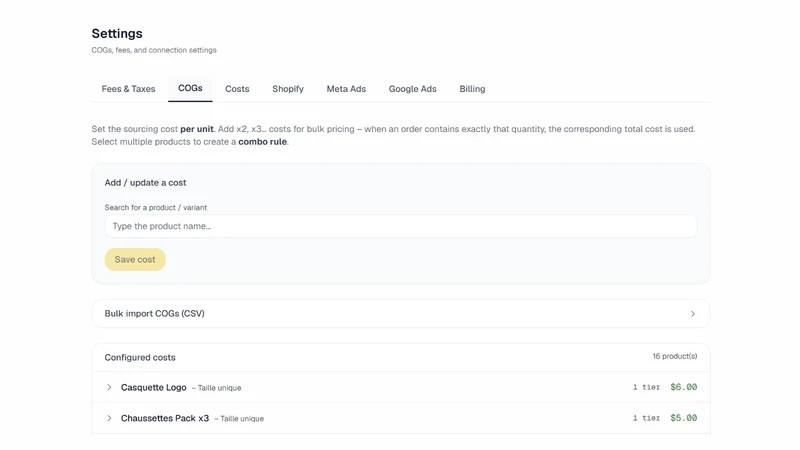This screenshot has width=800, height=450.
Task: Click 1 tier label on Chaussettes Pack row
Action: pyautogui.click(x=646, y=418)
